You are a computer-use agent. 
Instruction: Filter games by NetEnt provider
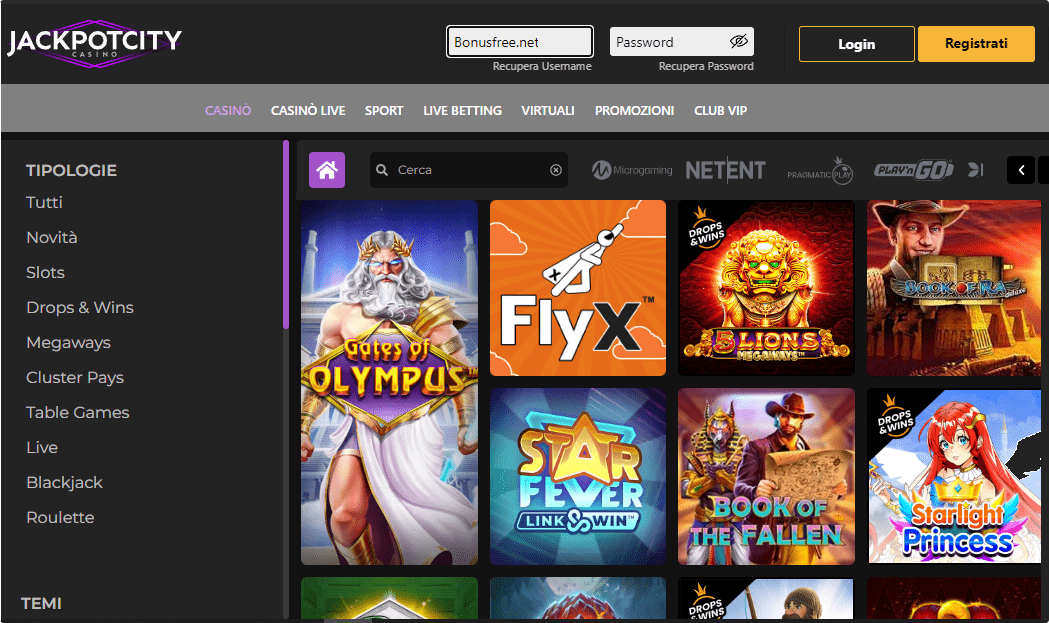point(725,171)
